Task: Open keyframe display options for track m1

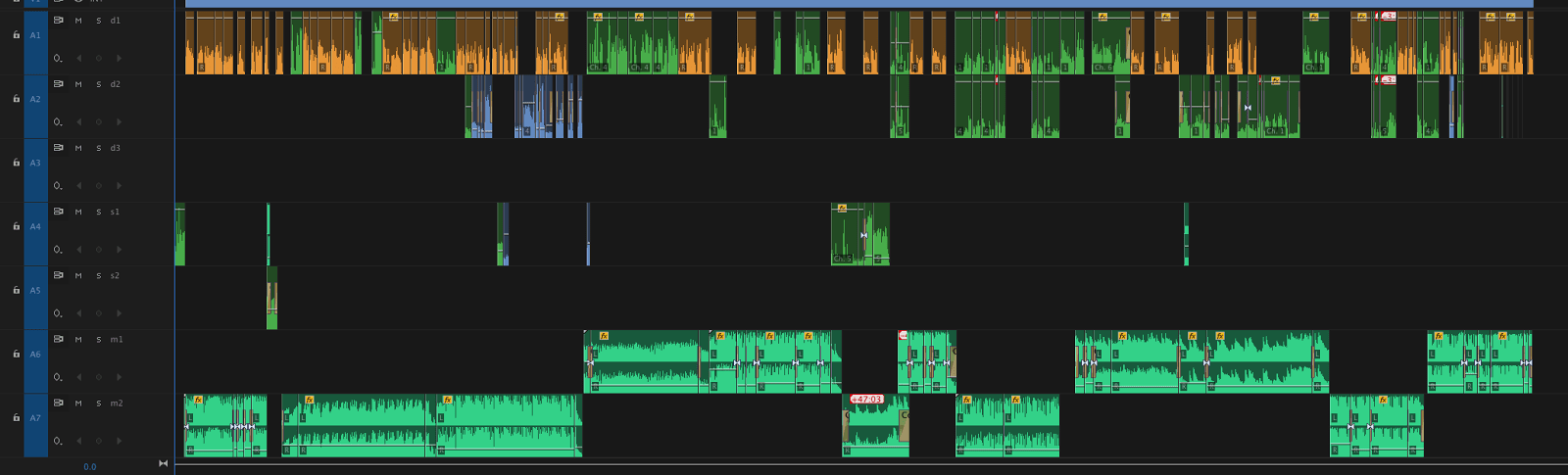Action: [58, 377]
